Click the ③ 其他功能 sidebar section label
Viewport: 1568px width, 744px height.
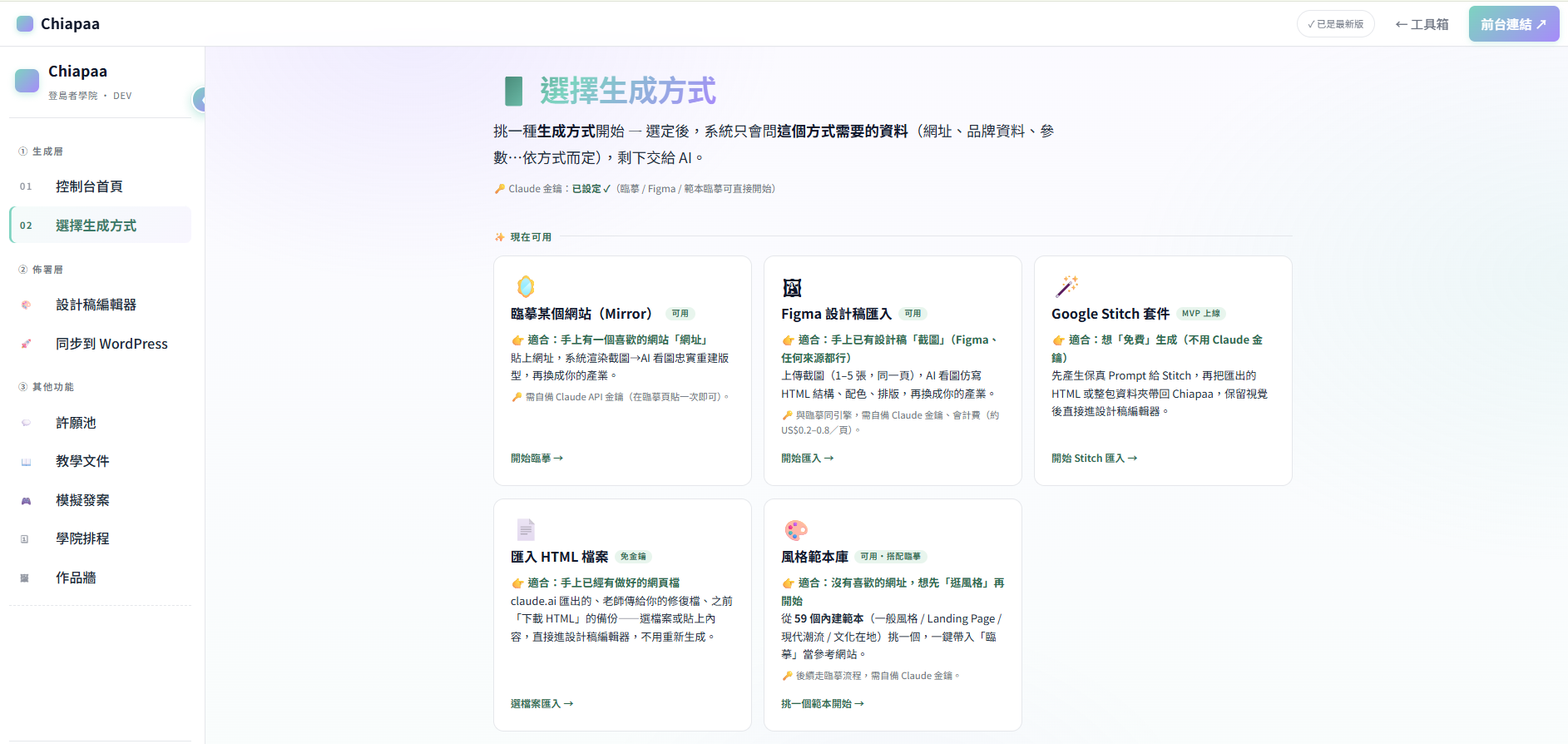tap(47, 387)
